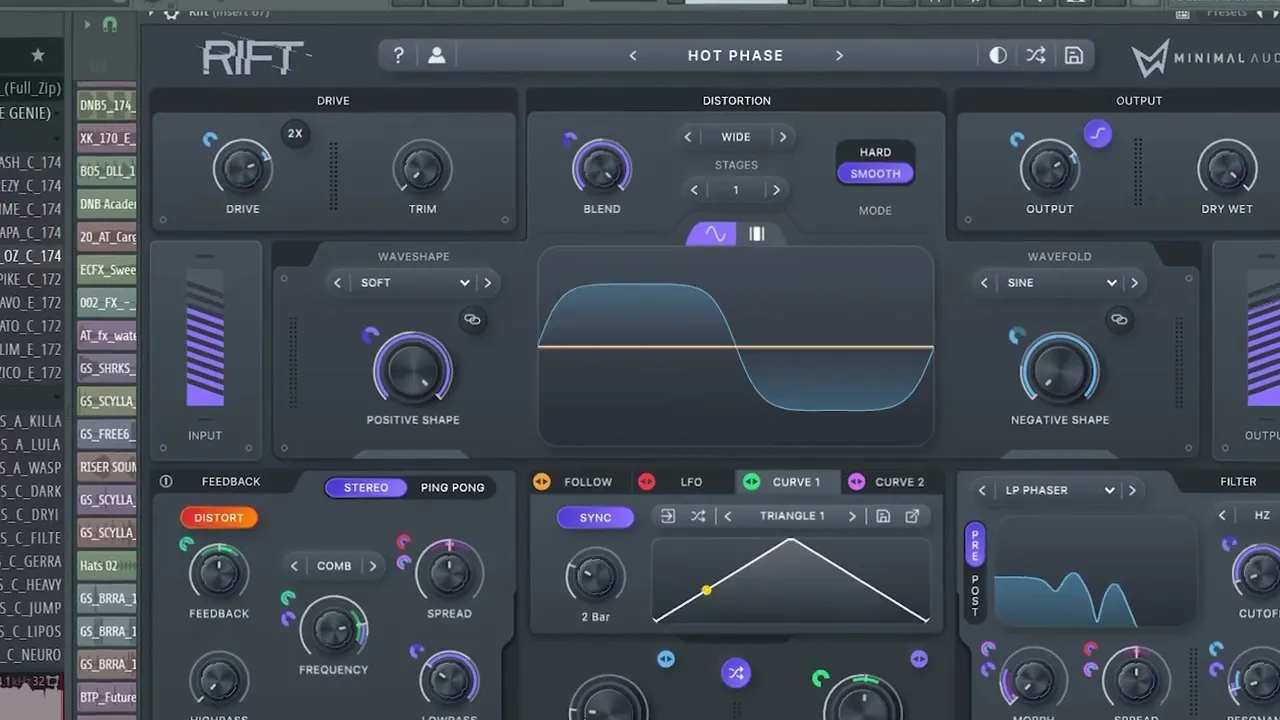Switch to the waveform curve display view
The image size is (1280, 720).
click(715, 234)
